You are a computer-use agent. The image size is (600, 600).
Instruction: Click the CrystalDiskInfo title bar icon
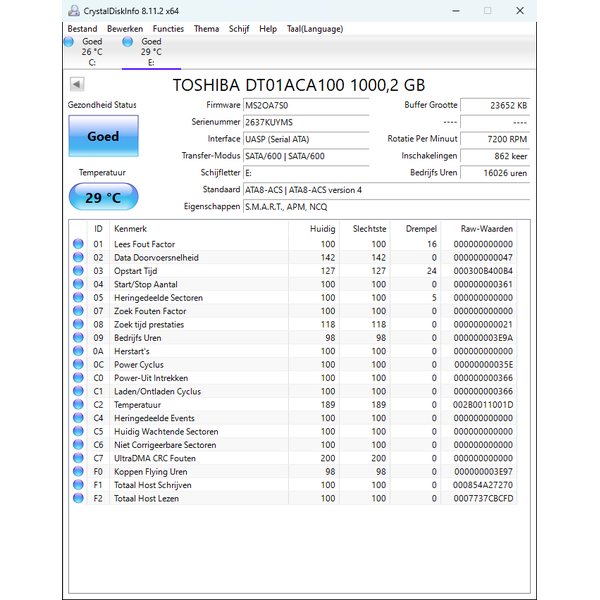pyautogui.click(x=74, y=11)
